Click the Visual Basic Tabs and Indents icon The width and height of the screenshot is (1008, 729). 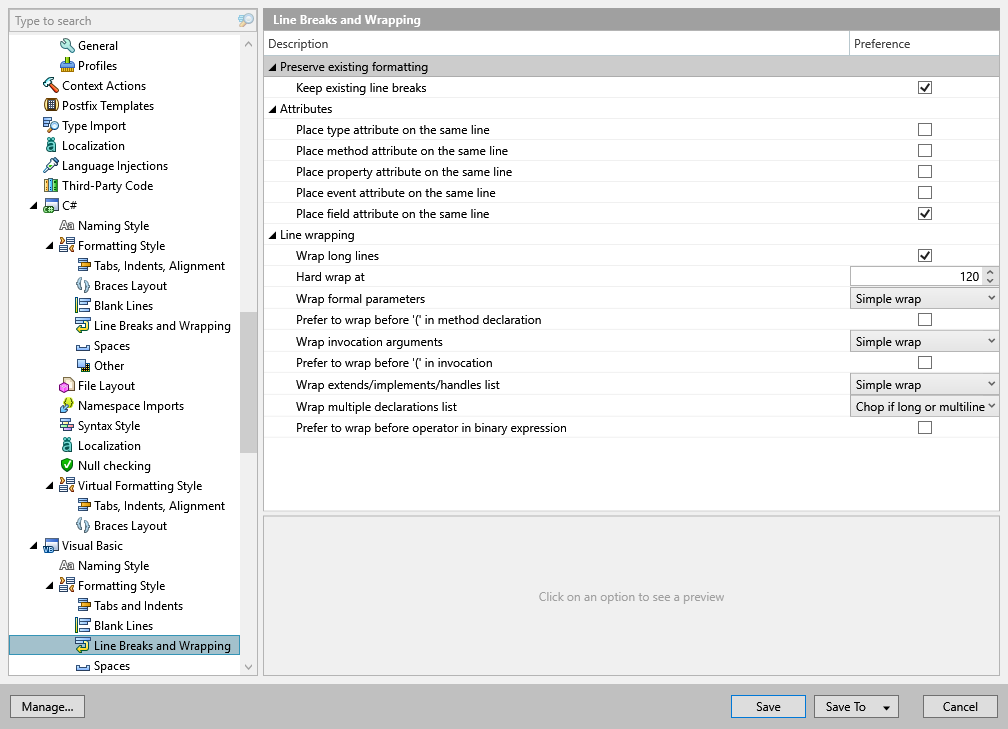pyautogui.click(x=83, y=606)
